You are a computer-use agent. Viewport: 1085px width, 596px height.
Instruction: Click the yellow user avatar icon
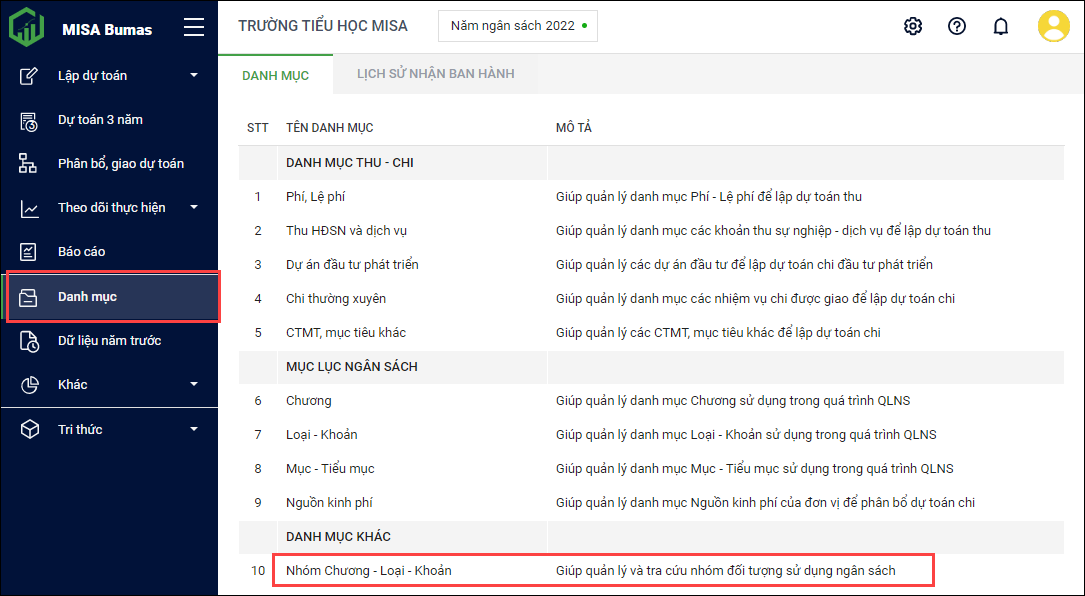(1053, 26)
